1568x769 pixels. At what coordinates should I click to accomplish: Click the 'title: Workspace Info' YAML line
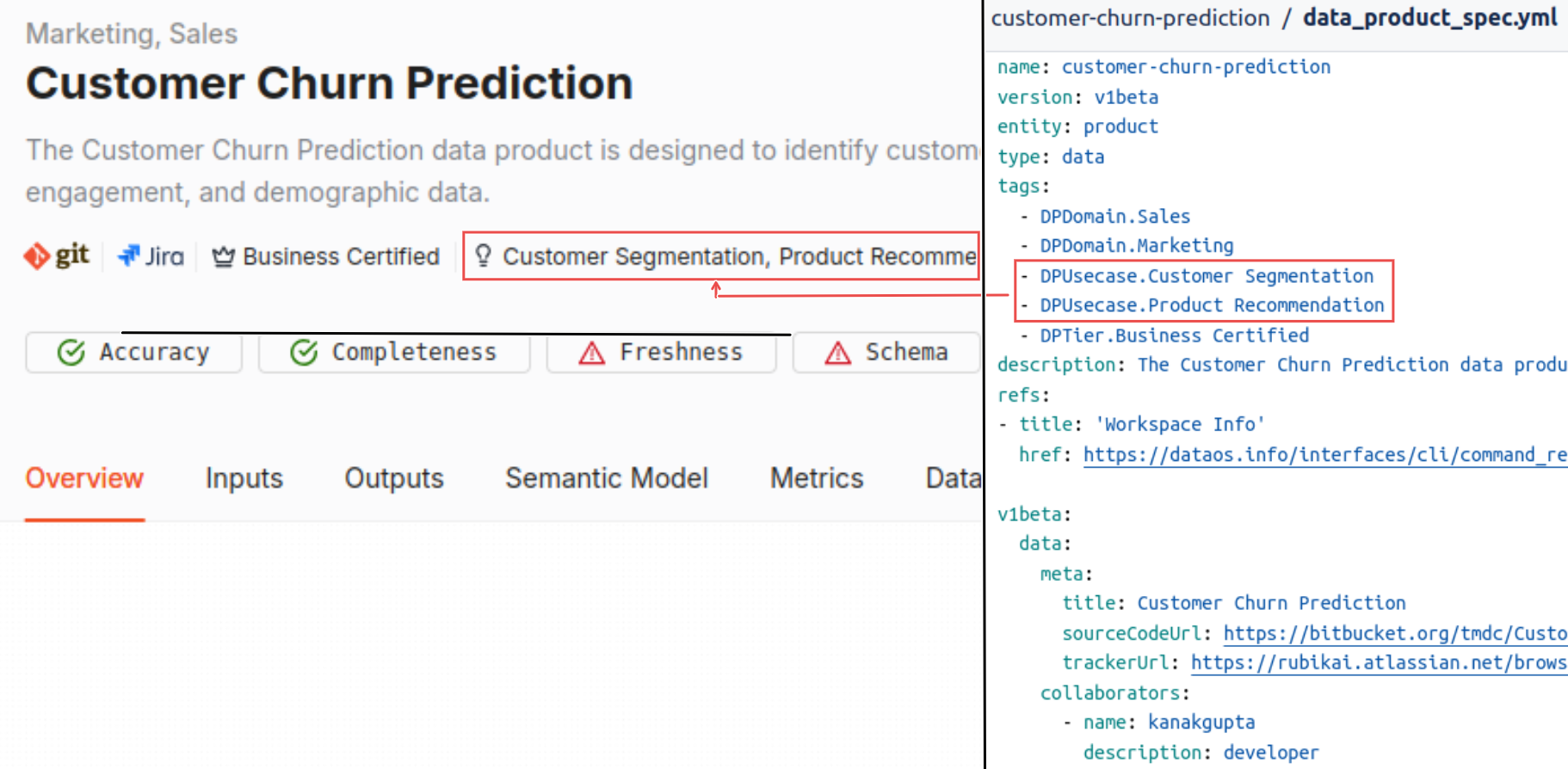point(1132,425)
